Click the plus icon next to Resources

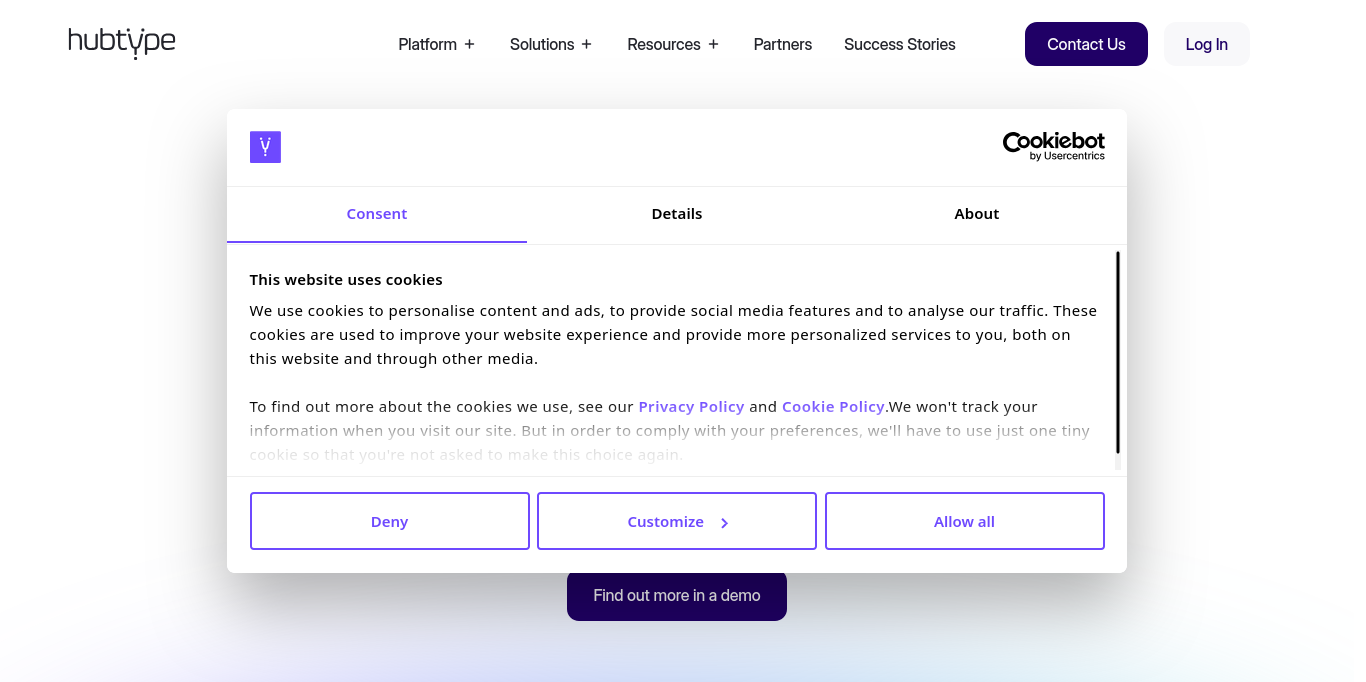[713, 44]
